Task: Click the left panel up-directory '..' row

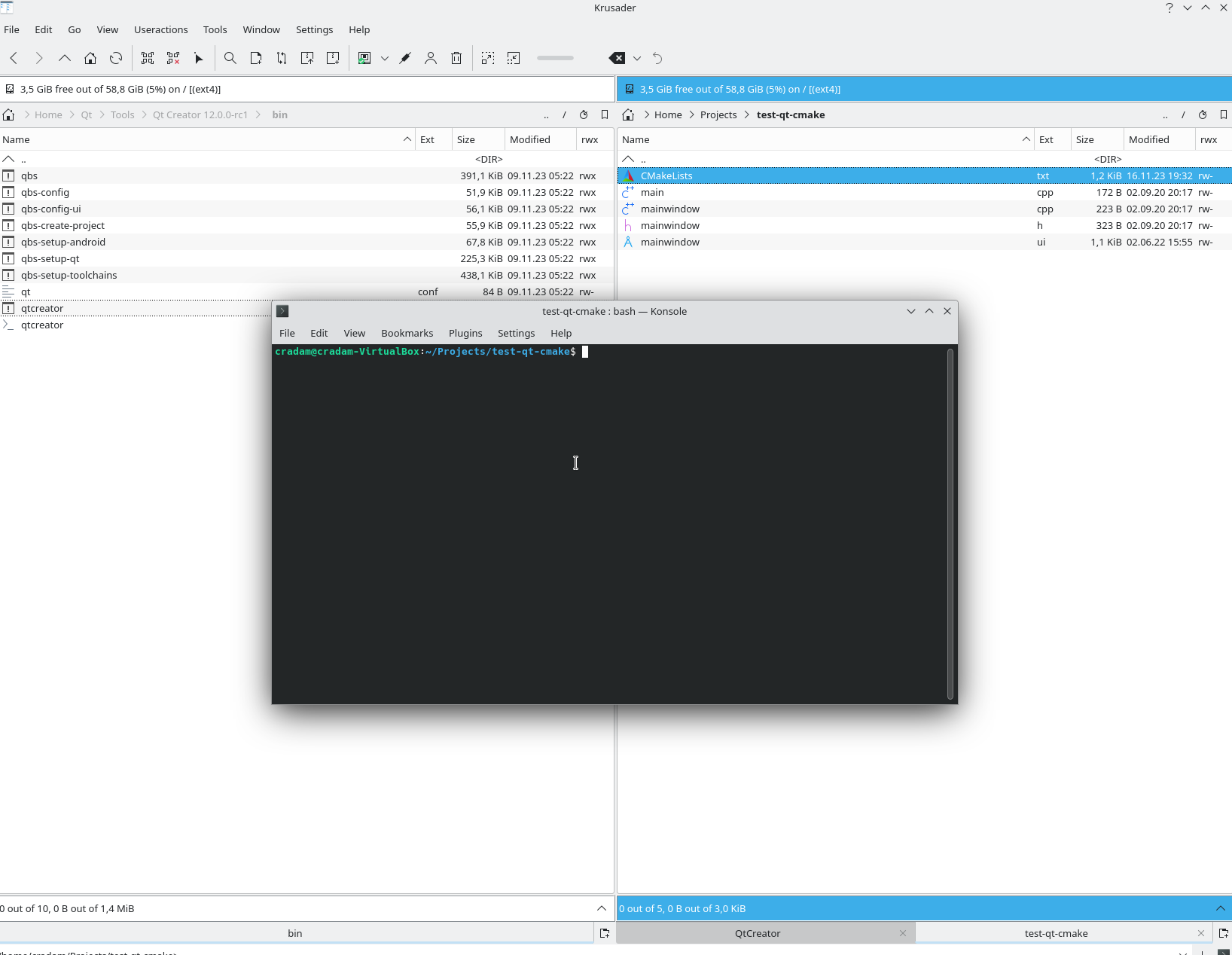Action: (306, 159)
